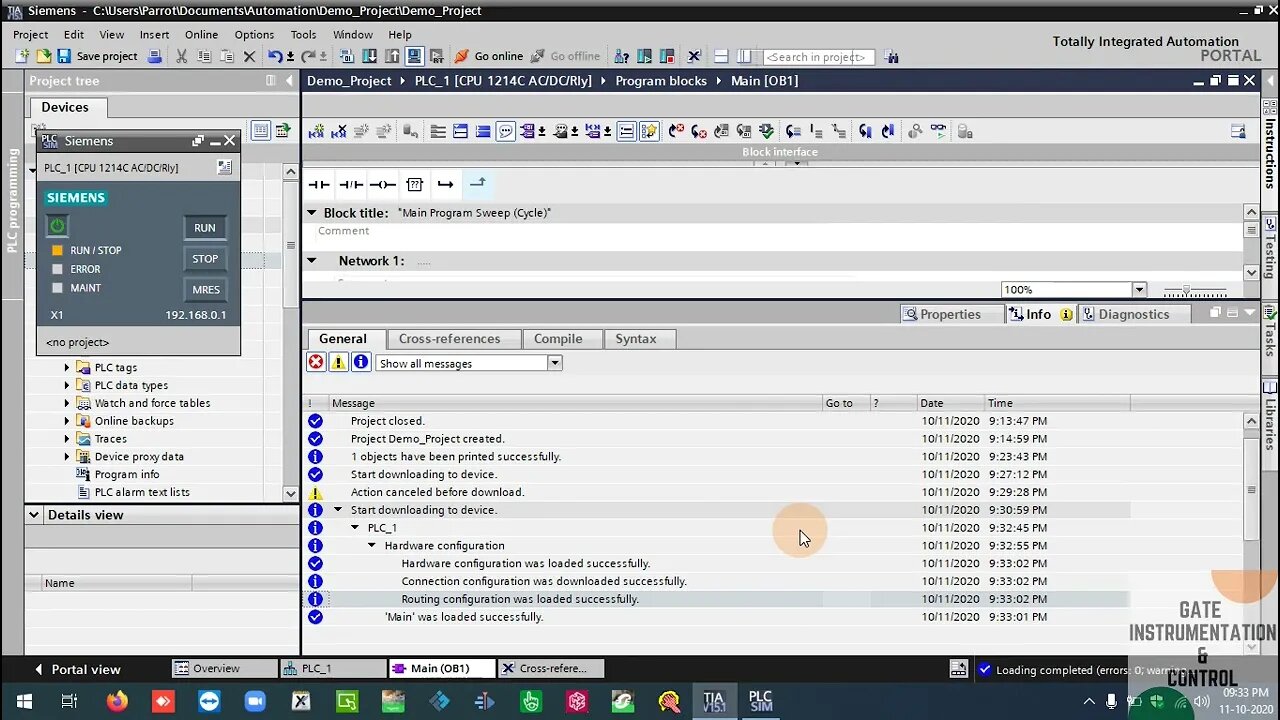Collapse the Details view section
The image size is (1280, 720).
point(34,515)
